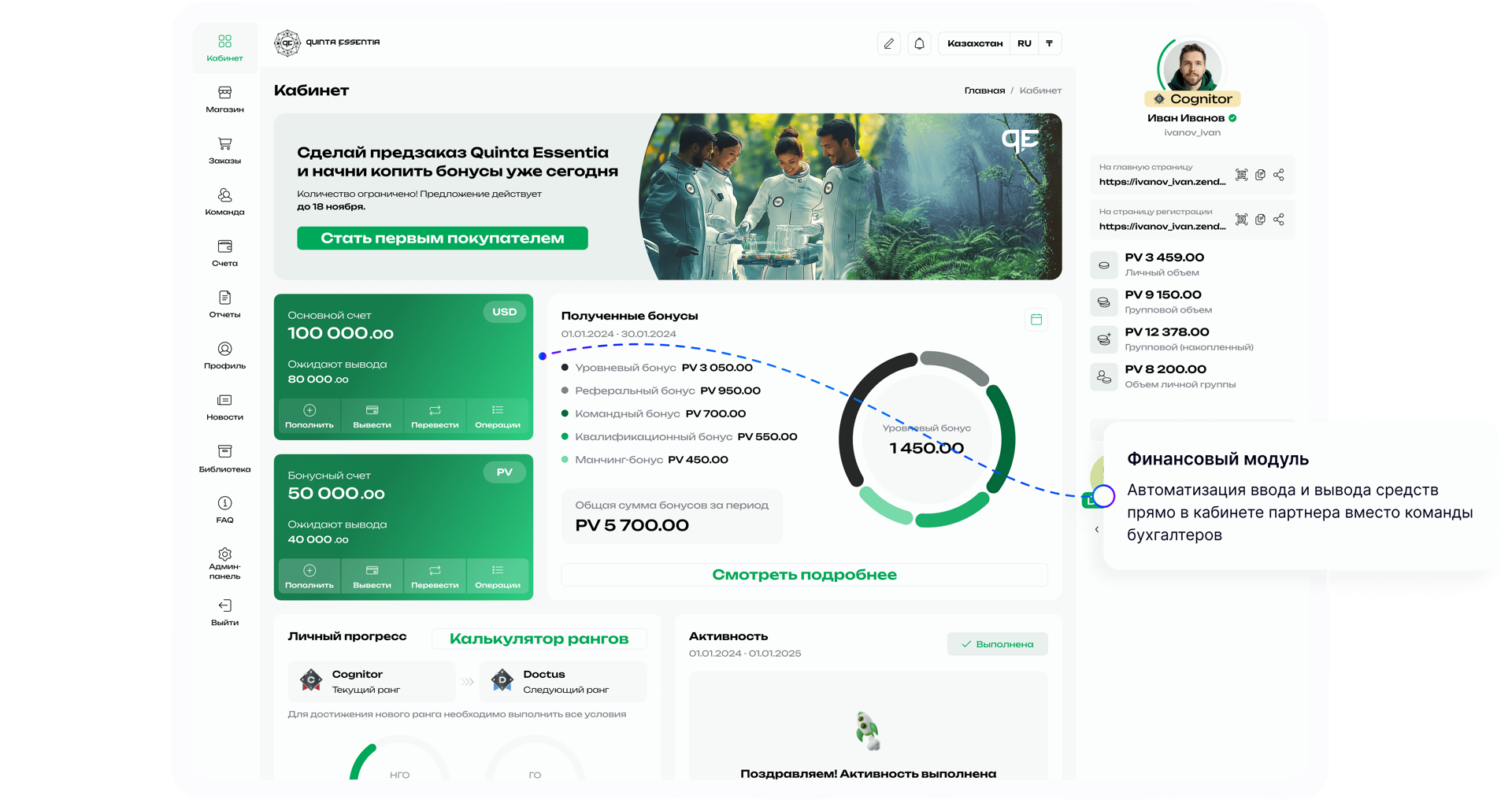1512x811 pixels.
Task: Select Уровневый бонус legend entry
Action: click(x=657, y=368)
